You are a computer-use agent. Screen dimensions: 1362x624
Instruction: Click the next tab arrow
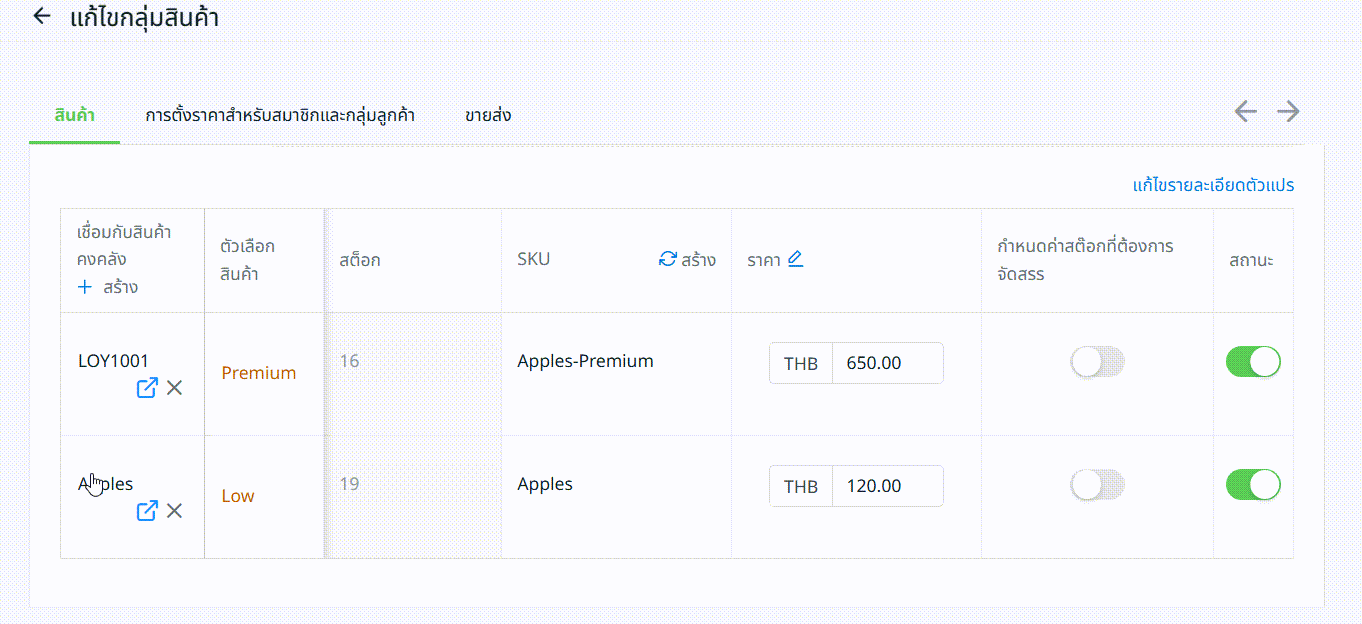tap(1289, 111)
